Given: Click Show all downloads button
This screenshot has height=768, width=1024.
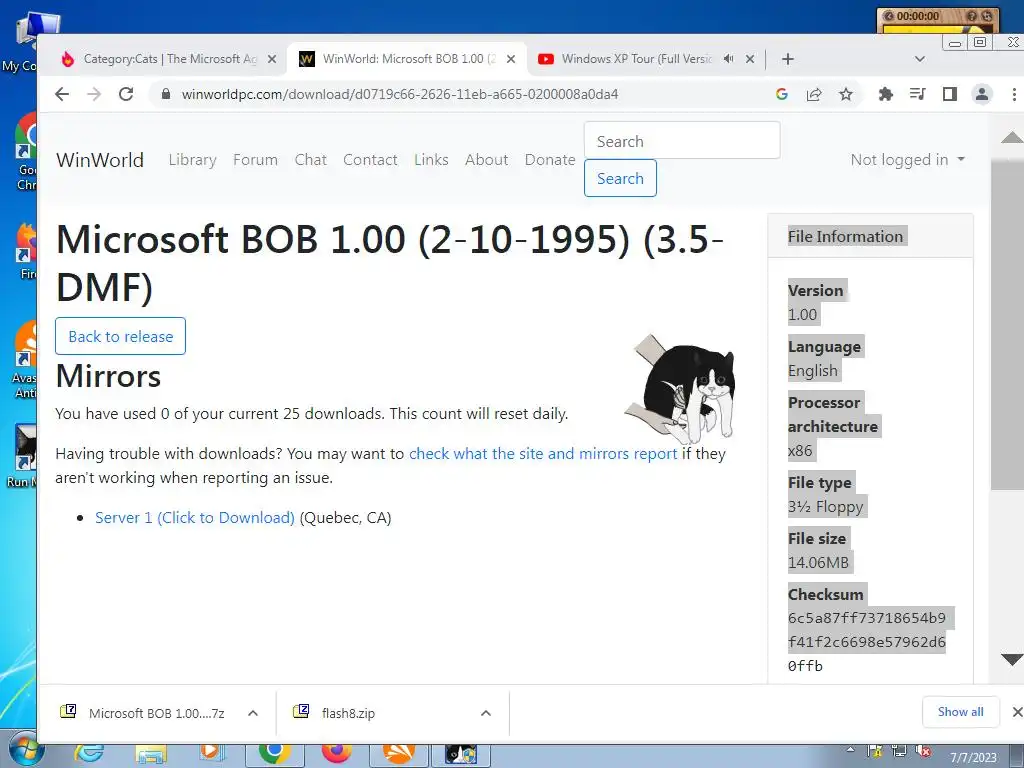Looking at the screenshot, I should 961,712.
